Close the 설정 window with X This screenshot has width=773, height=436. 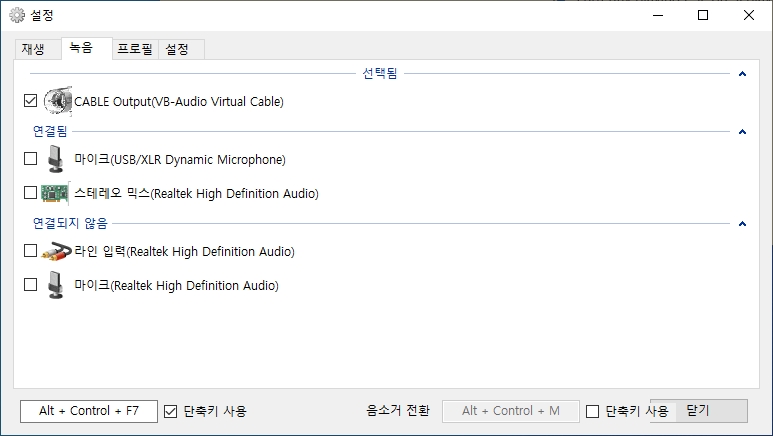pos(749,15)
